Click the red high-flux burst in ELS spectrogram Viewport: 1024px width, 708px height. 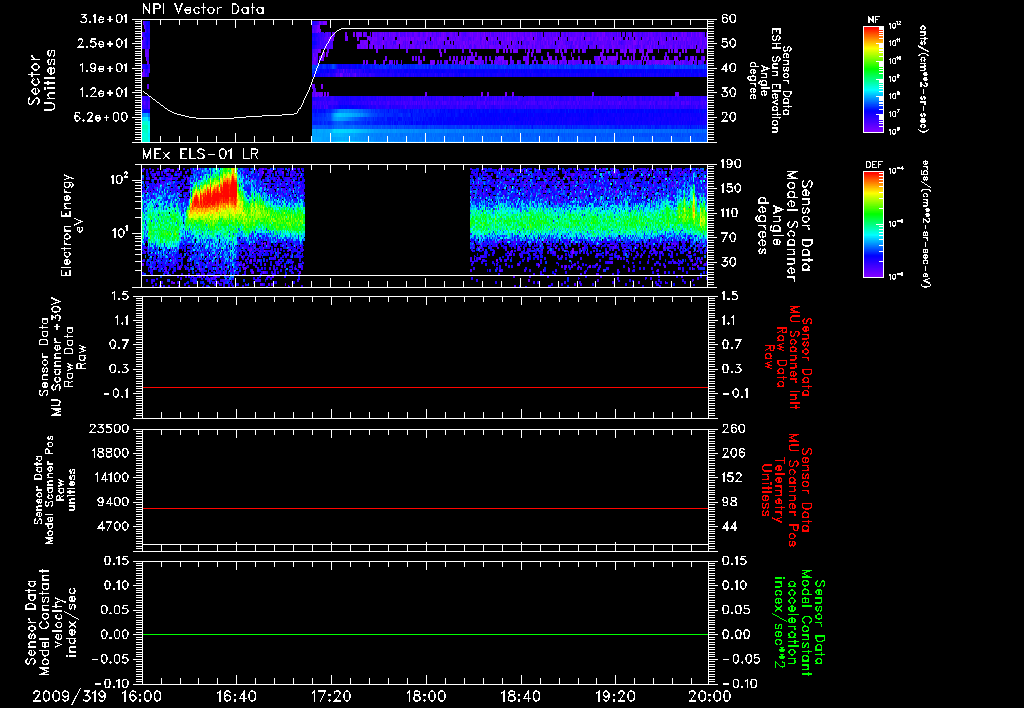(x=214, y=191)
